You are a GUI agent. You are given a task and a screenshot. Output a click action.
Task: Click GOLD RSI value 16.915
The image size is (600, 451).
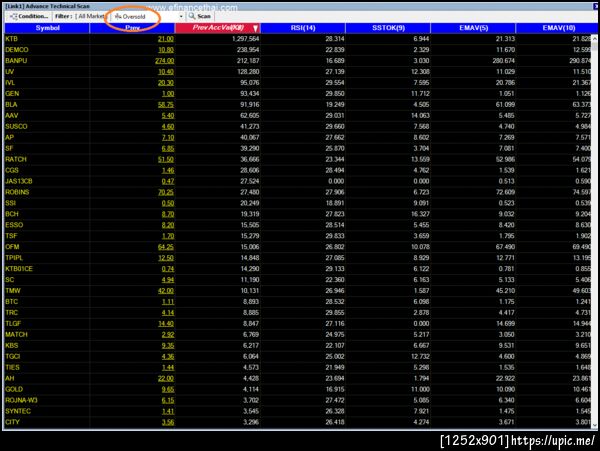point(335,389)
